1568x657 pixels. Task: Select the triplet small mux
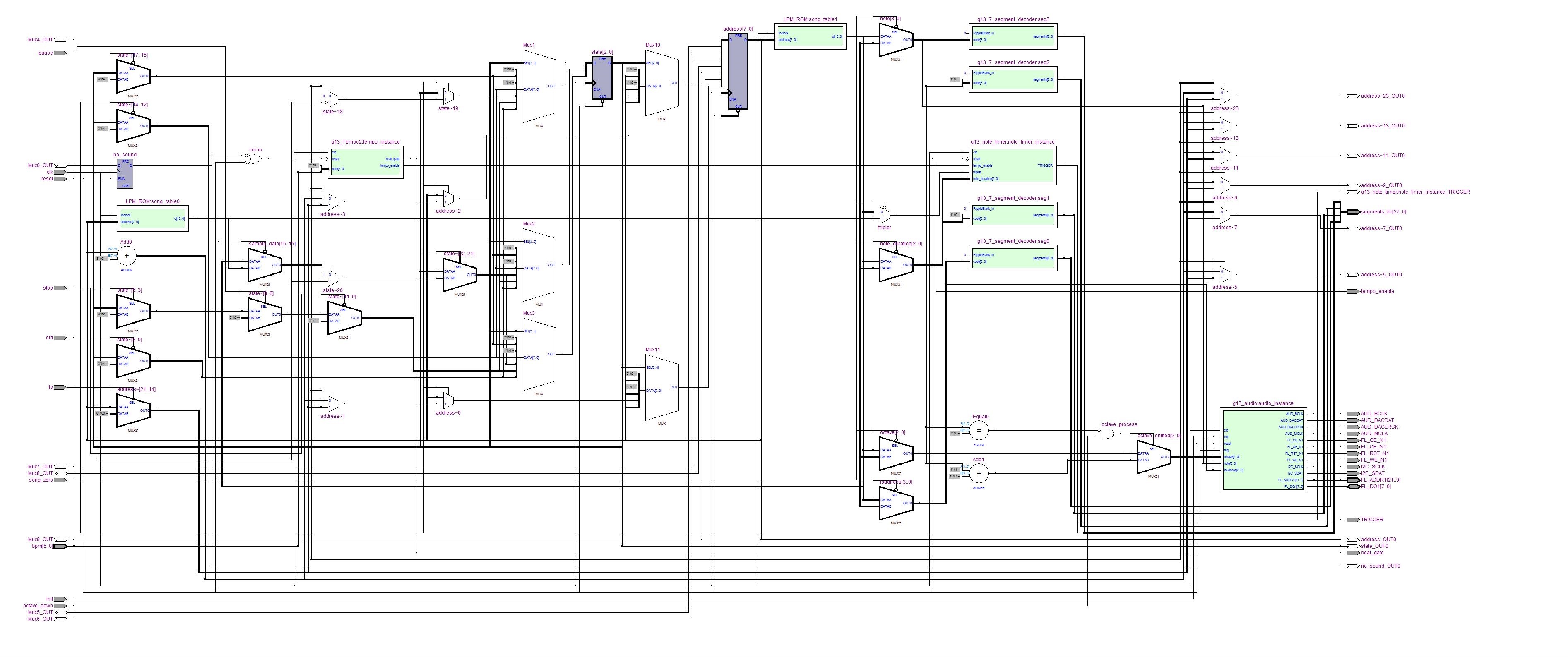(885, 216)
